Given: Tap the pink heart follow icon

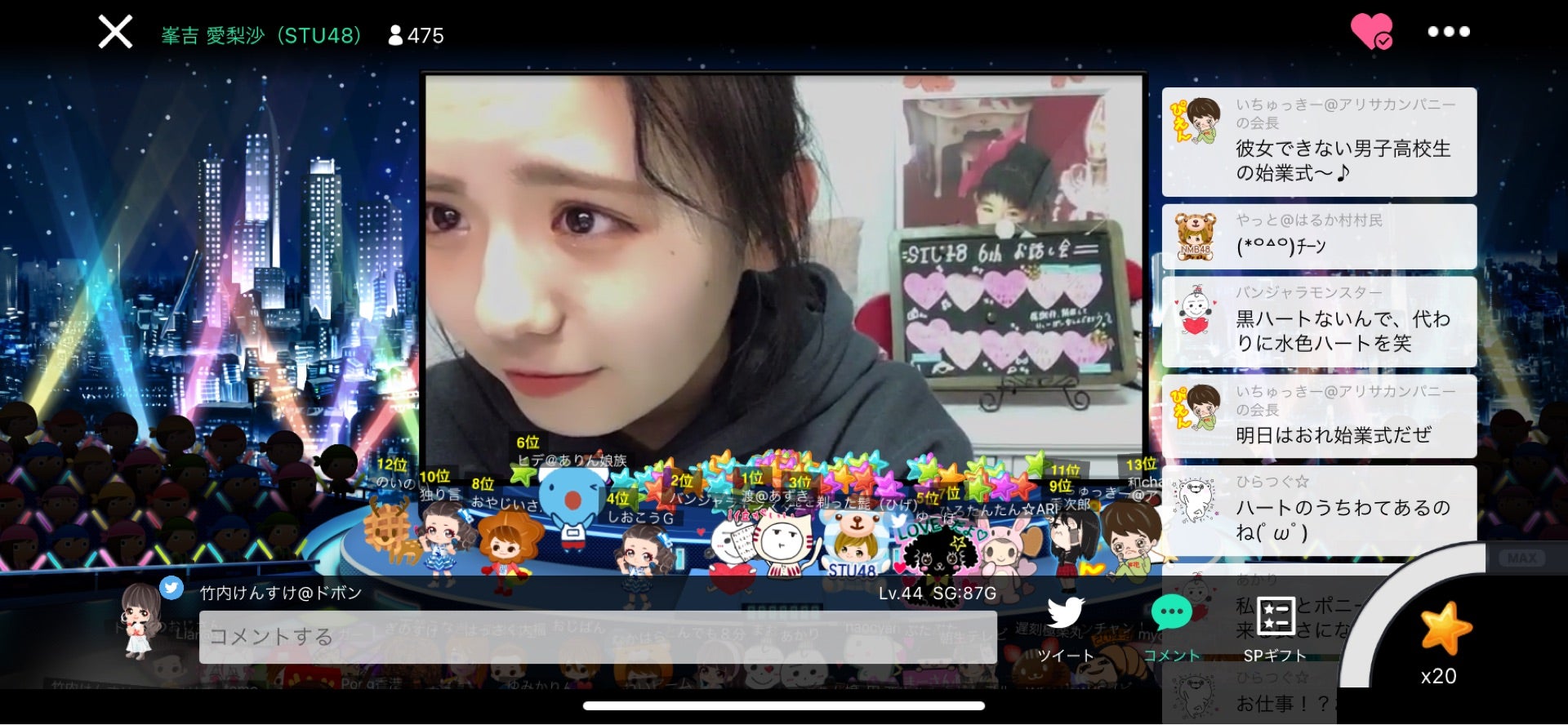Looking at the screenshot, I should tap(1371, 32).
